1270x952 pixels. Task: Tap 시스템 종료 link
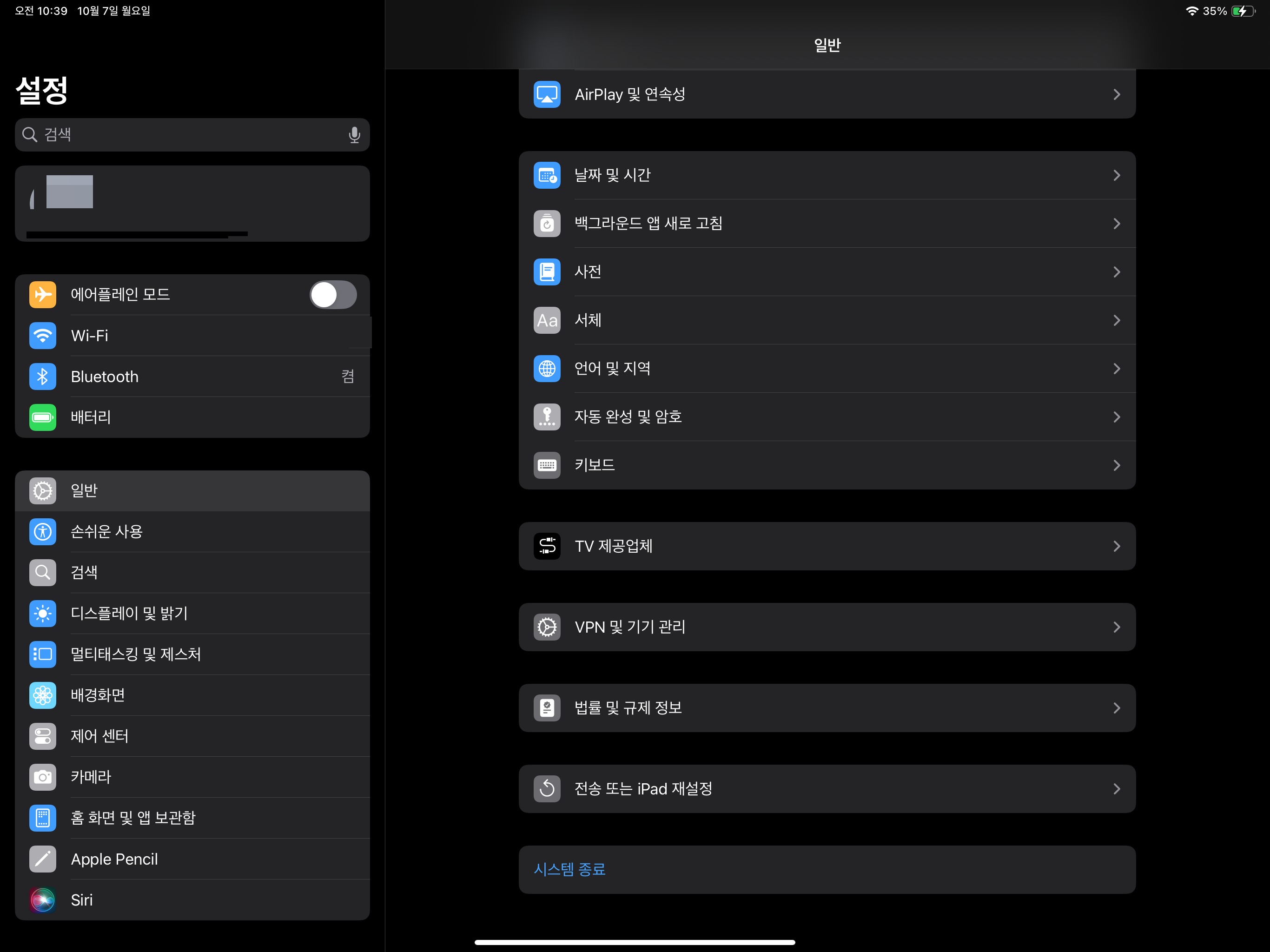[569, 869]
